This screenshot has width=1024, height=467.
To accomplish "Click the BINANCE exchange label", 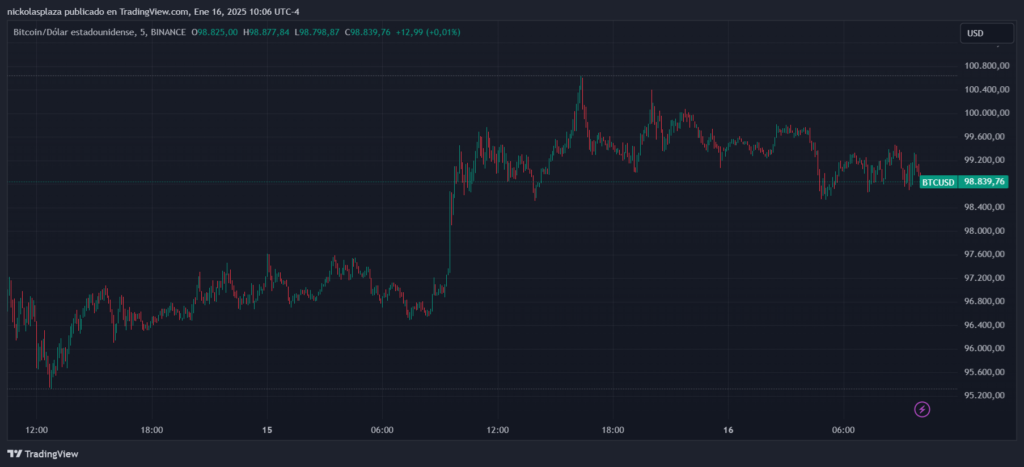I will click(x=168, y=33).
